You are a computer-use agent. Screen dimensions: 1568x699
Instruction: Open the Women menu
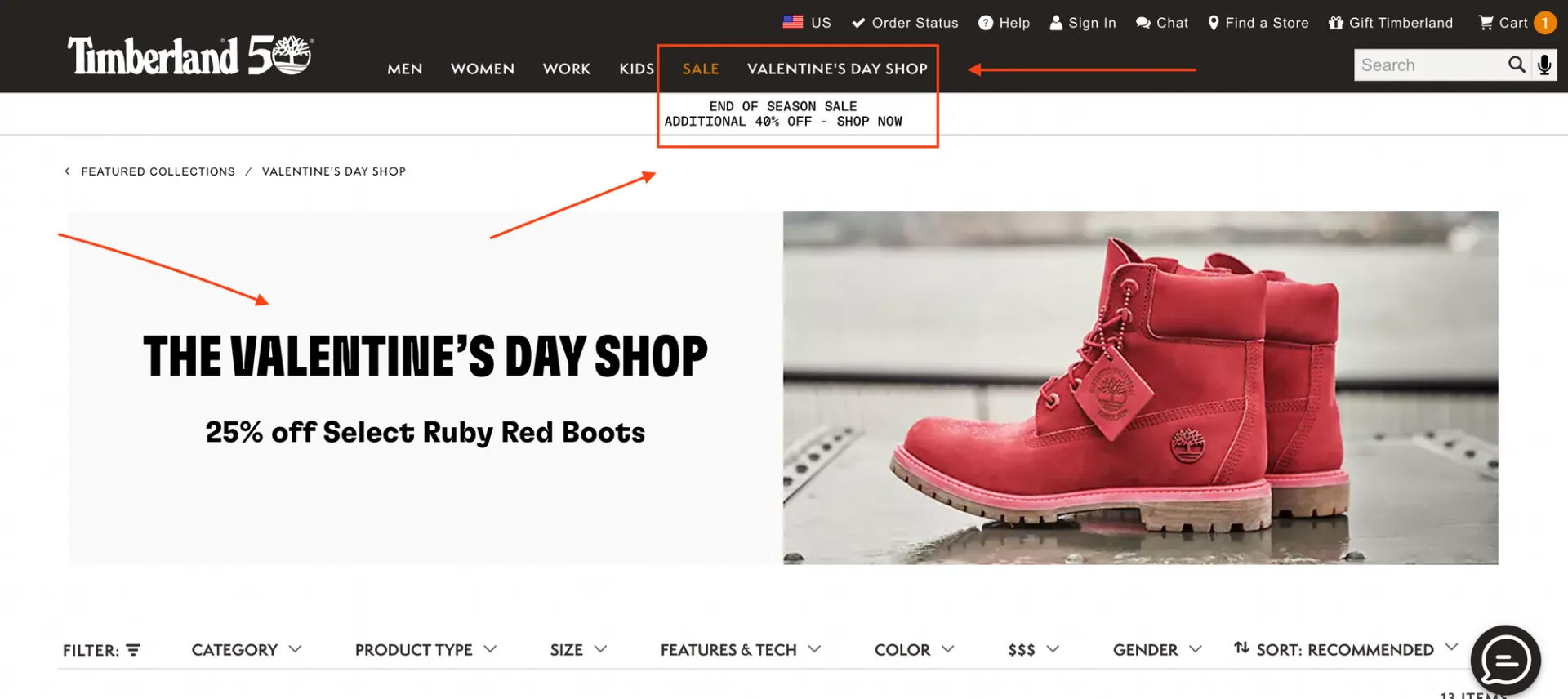pyautogui.click(x=483, y=69)
